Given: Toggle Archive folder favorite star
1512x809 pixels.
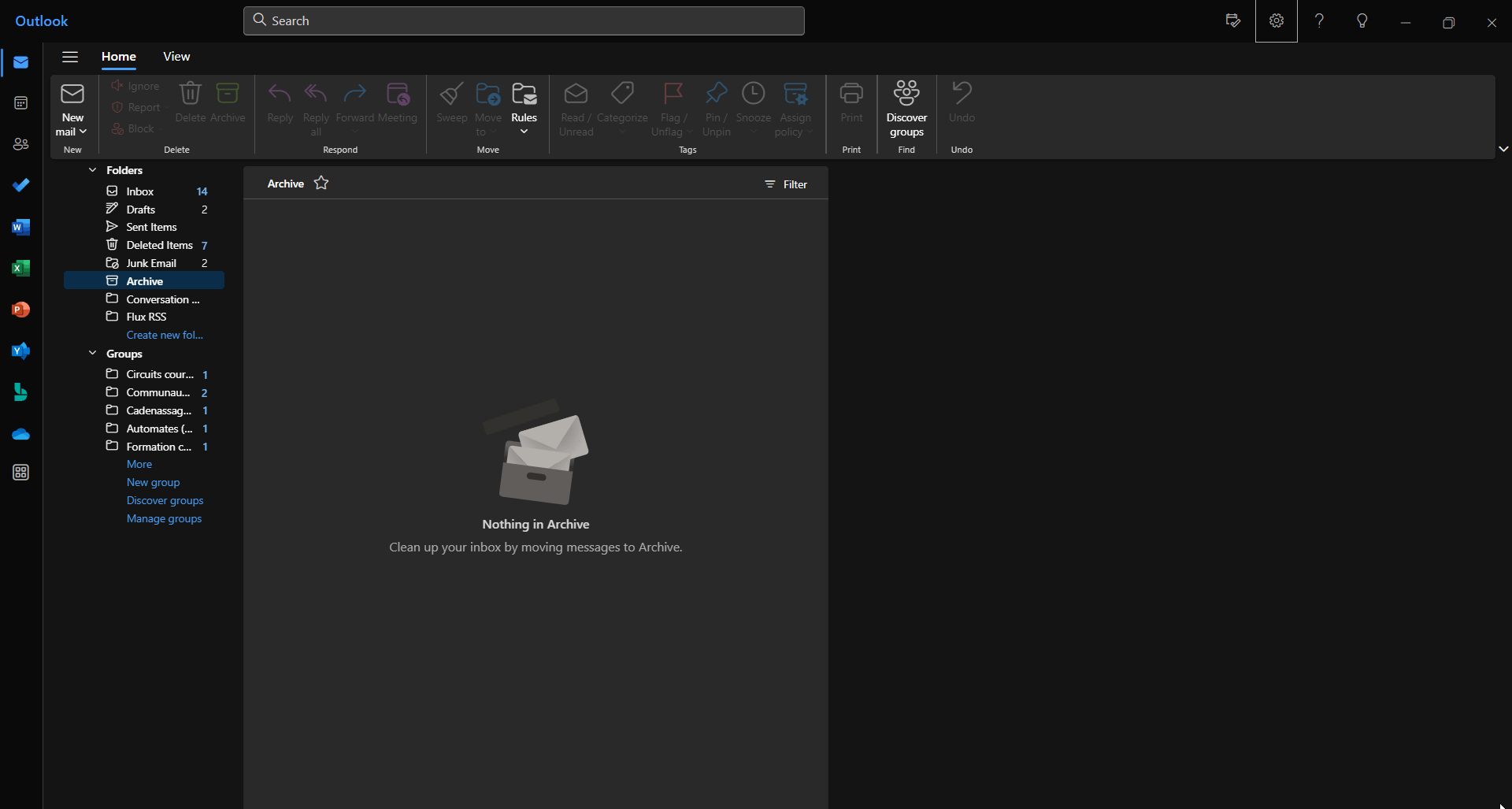Looking at the screenshot, I should [x=321, y=184].
